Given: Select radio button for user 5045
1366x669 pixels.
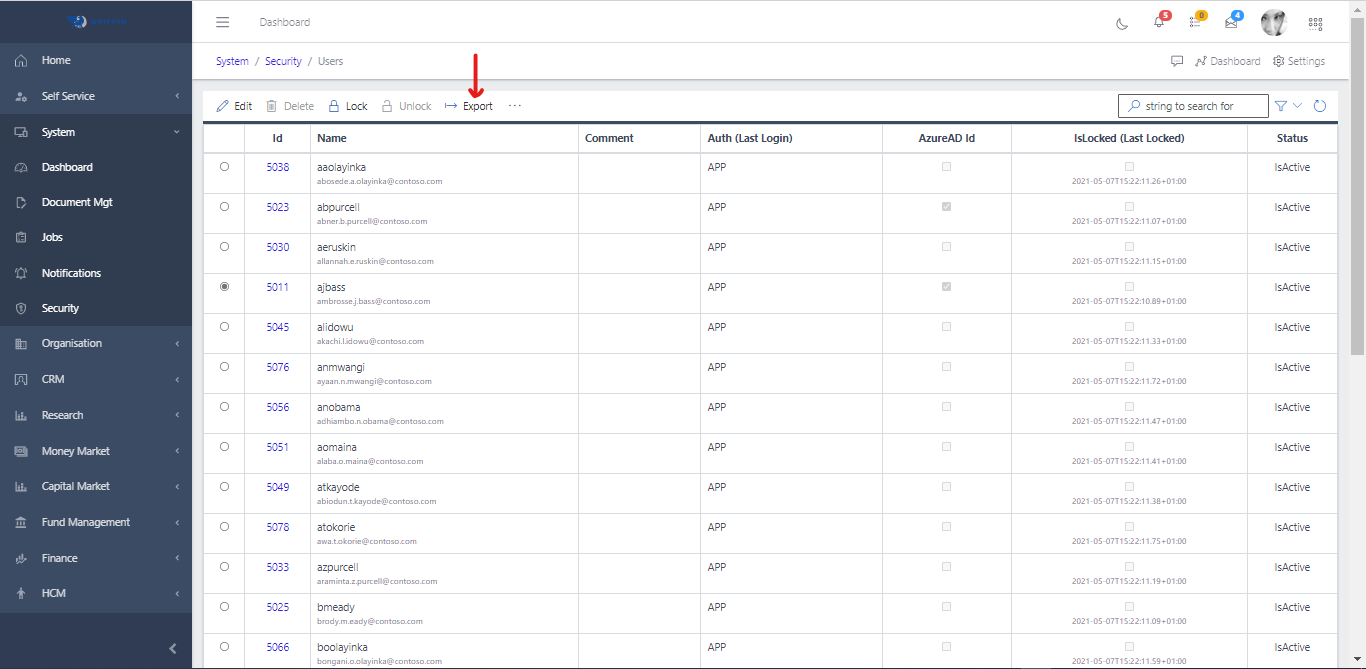Looking at the screenshot, I should coord(224,327).
